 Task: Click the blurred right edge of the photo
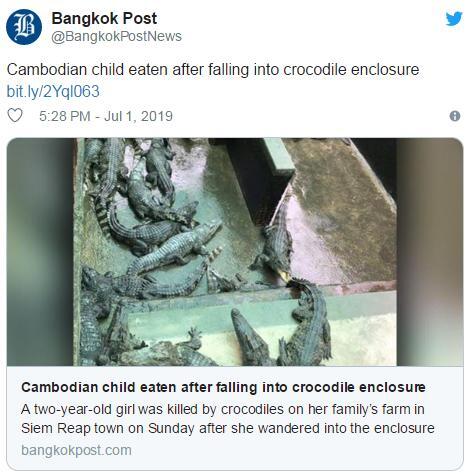coord(430,252)
